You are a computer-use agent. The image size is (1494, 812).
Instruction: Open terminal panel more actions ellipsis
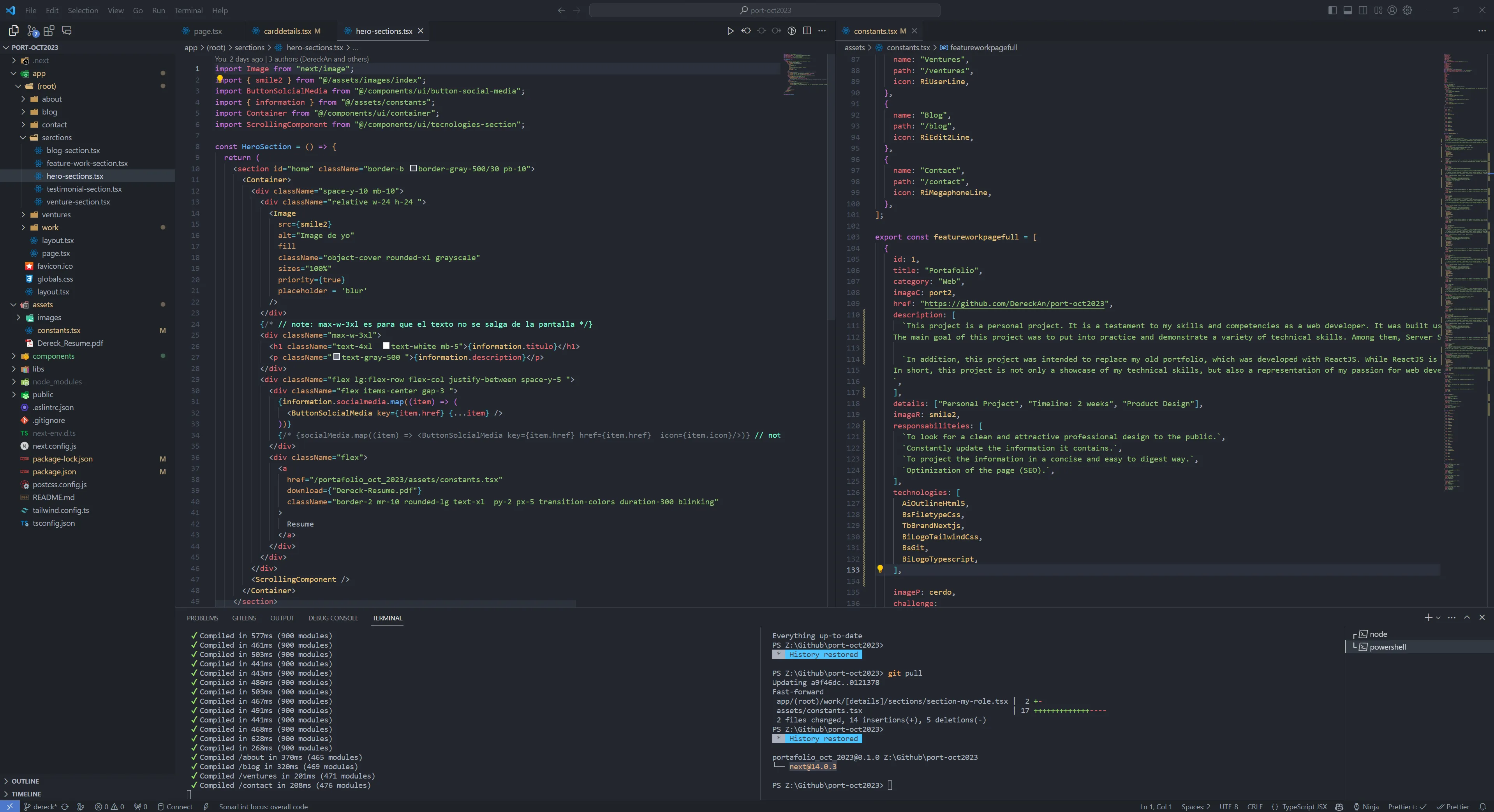1452,618
